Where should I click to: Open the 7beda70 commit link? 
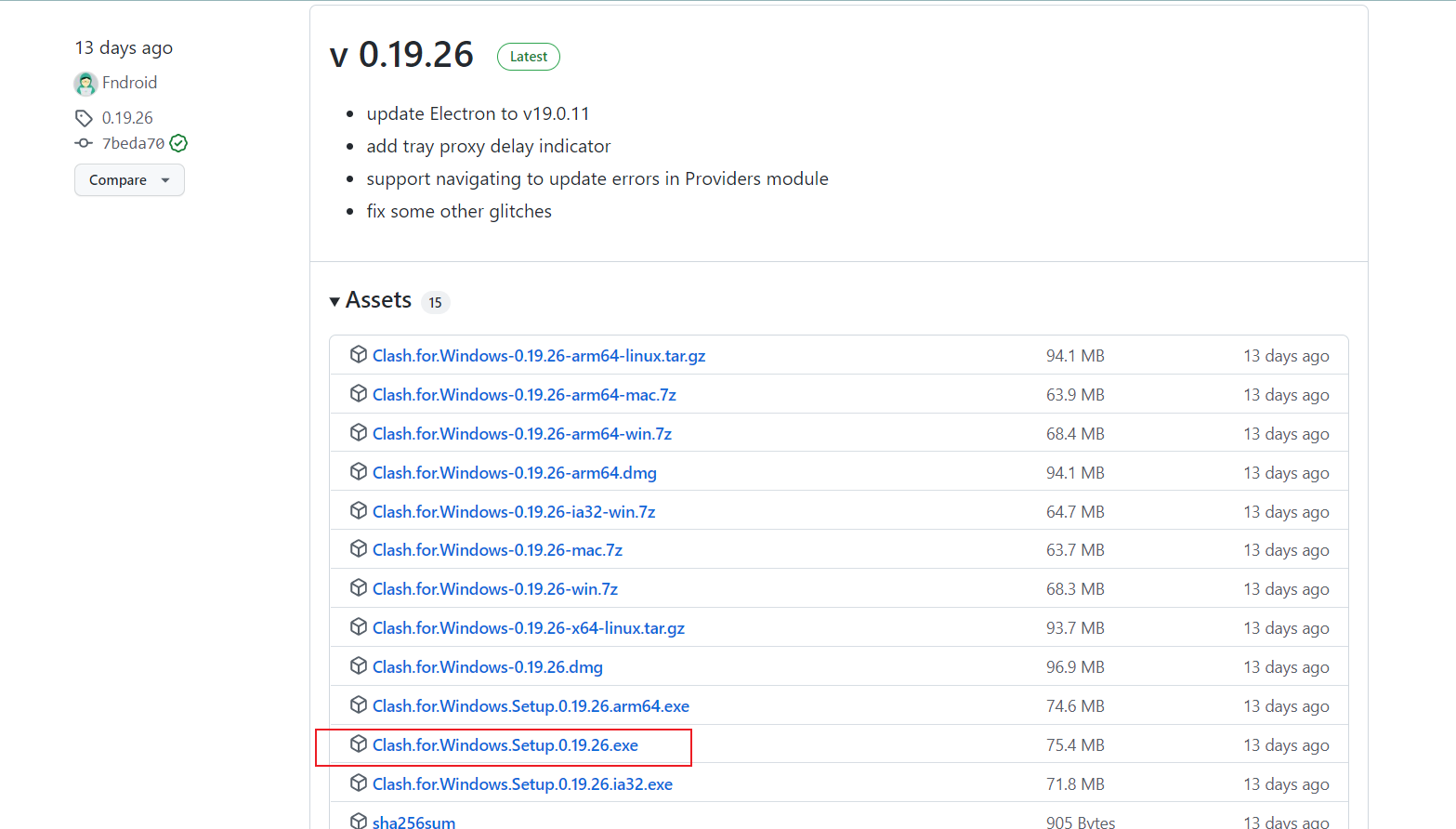tap(133, 143)
